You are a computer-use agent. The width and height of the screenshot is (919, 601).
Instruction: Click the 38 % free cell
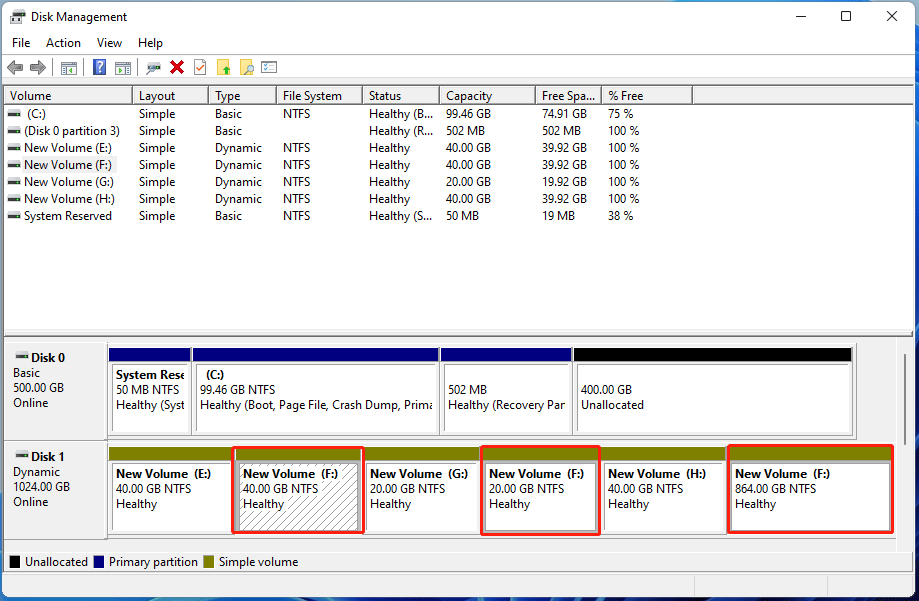(621, 216)
